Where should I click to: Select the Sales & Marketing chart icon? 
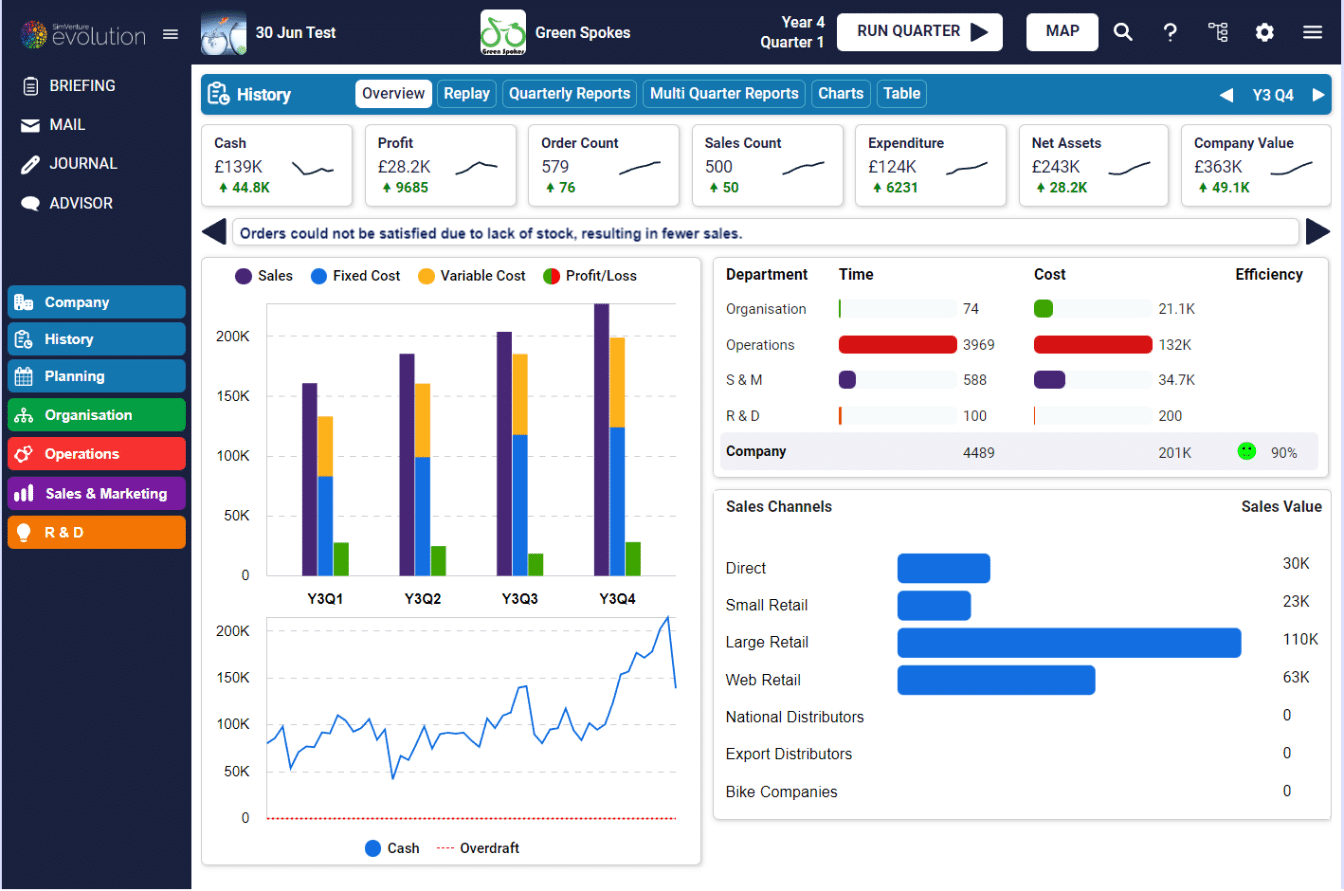tap(24, 493)
